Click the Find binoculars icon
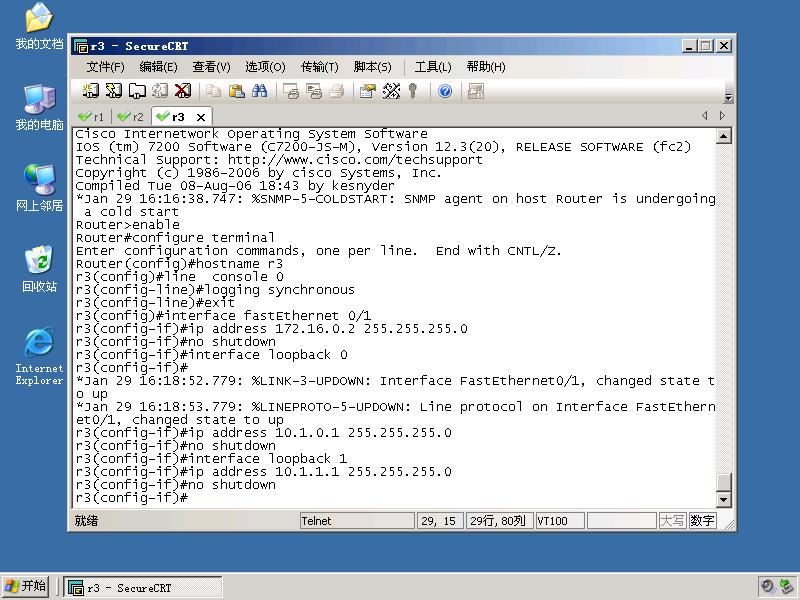 pos(259,91)
